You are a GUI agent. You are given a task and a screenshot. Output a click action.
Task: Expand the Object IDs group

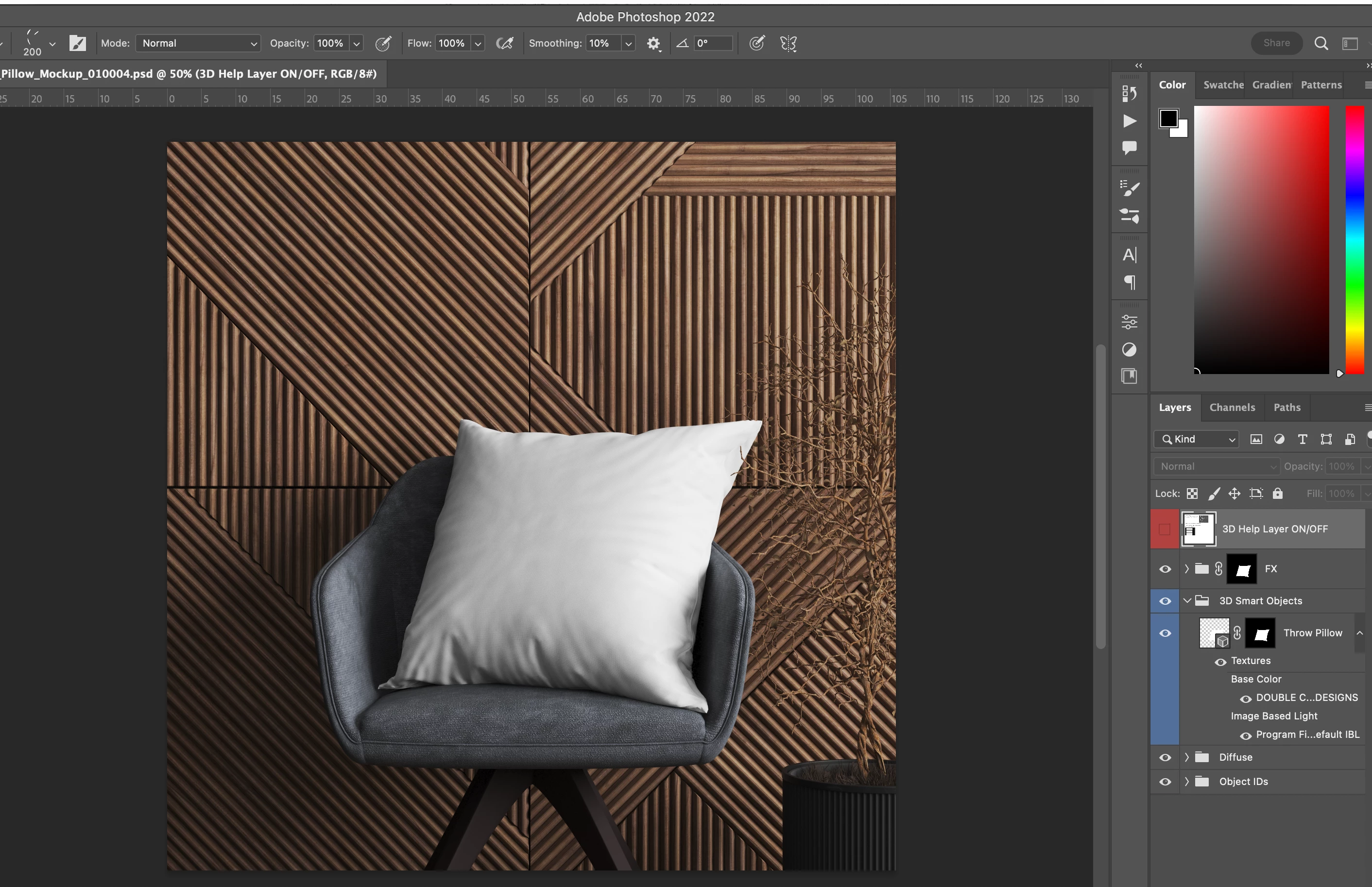[x=1186, y=782]
